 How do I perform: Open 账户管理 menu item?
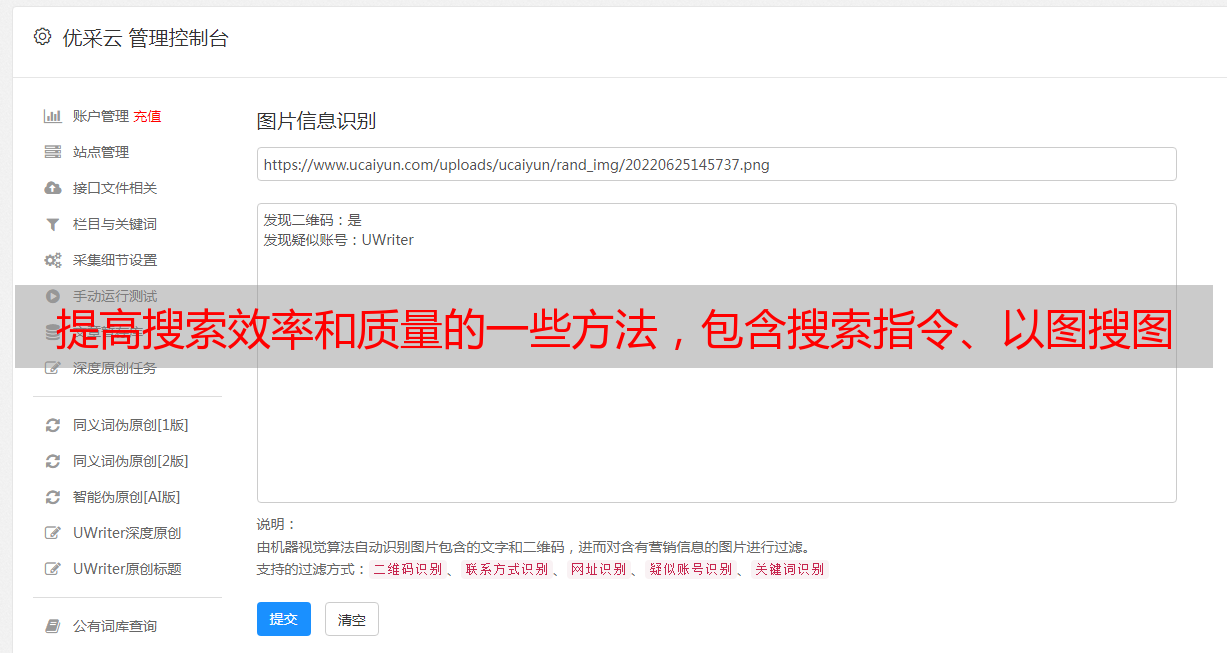(x=101, y=116)
